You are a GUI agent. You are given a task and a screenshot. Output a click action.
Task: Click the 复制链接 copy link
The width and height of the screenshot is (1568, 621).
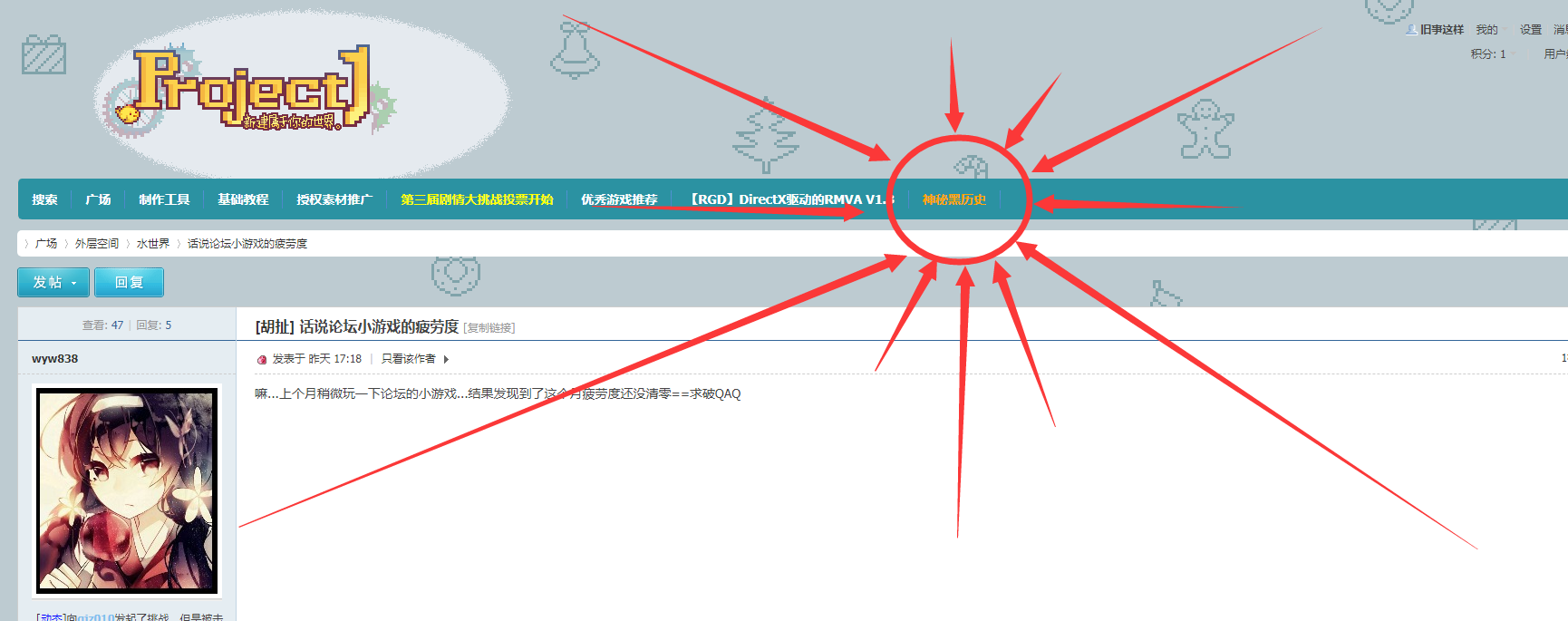(x=489, y=328)
